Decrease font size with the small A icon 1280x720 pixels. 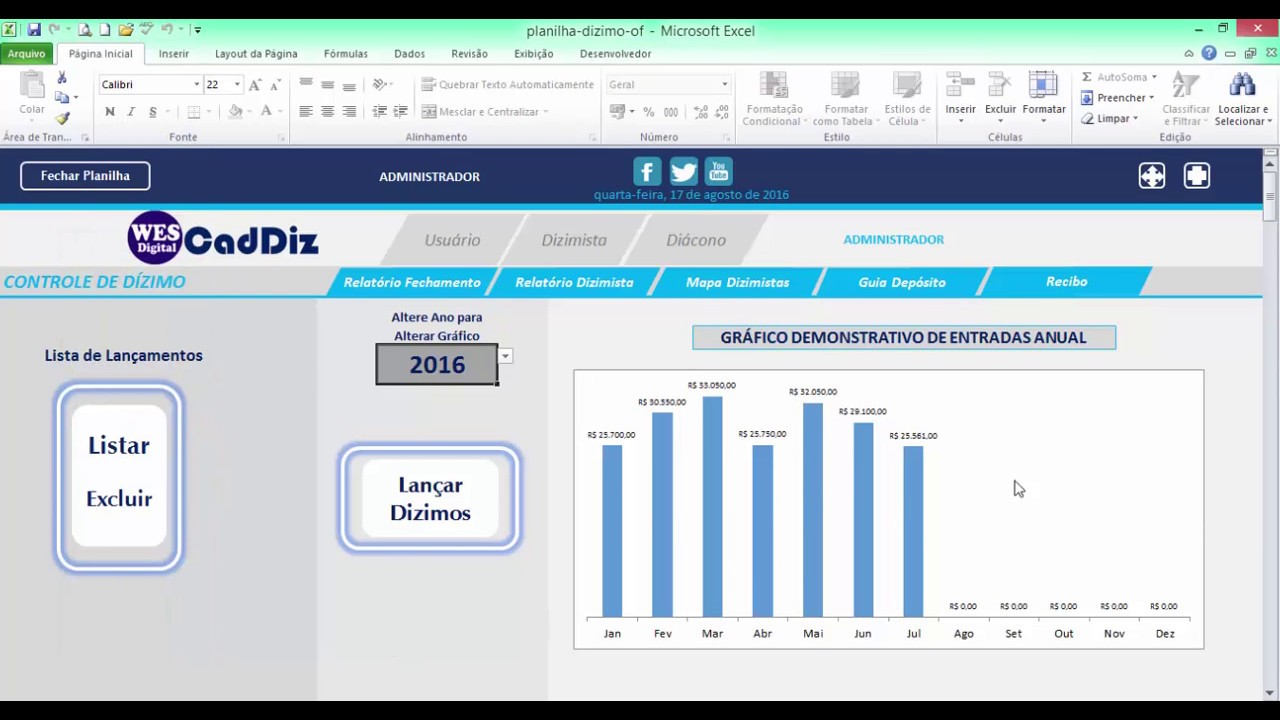(275, 85)
